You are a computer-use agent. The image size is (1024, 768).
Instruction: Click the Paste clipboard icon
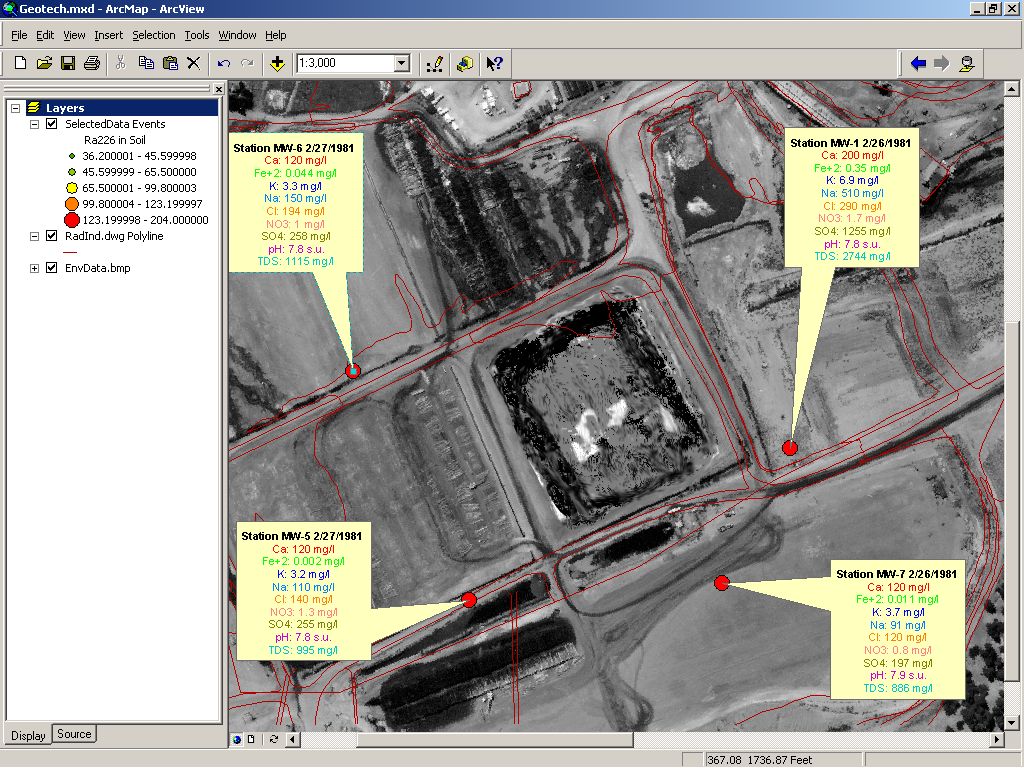pos(170,63)
